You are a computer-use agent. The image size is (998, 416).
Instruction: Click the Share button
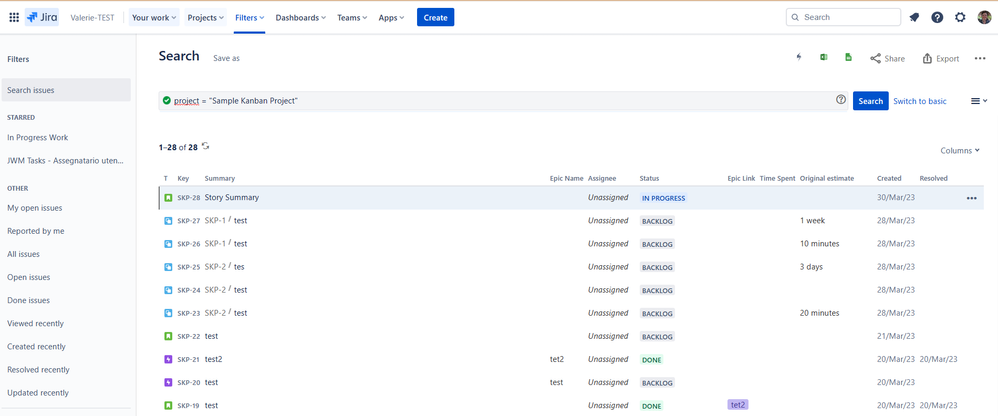click(887, 59)
